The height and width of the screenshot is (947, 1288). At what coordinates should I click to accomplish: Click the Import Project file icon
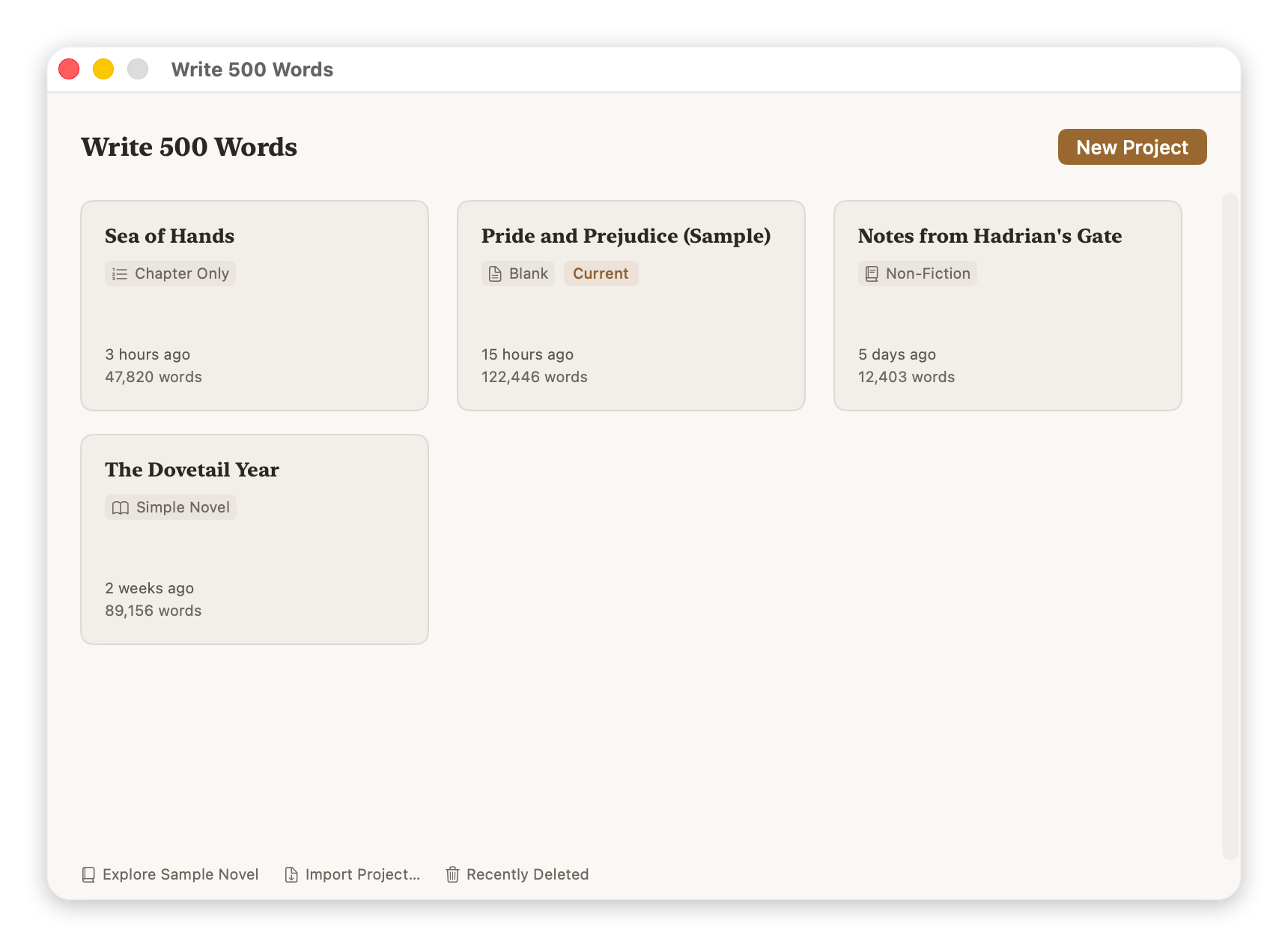[291, 874]
